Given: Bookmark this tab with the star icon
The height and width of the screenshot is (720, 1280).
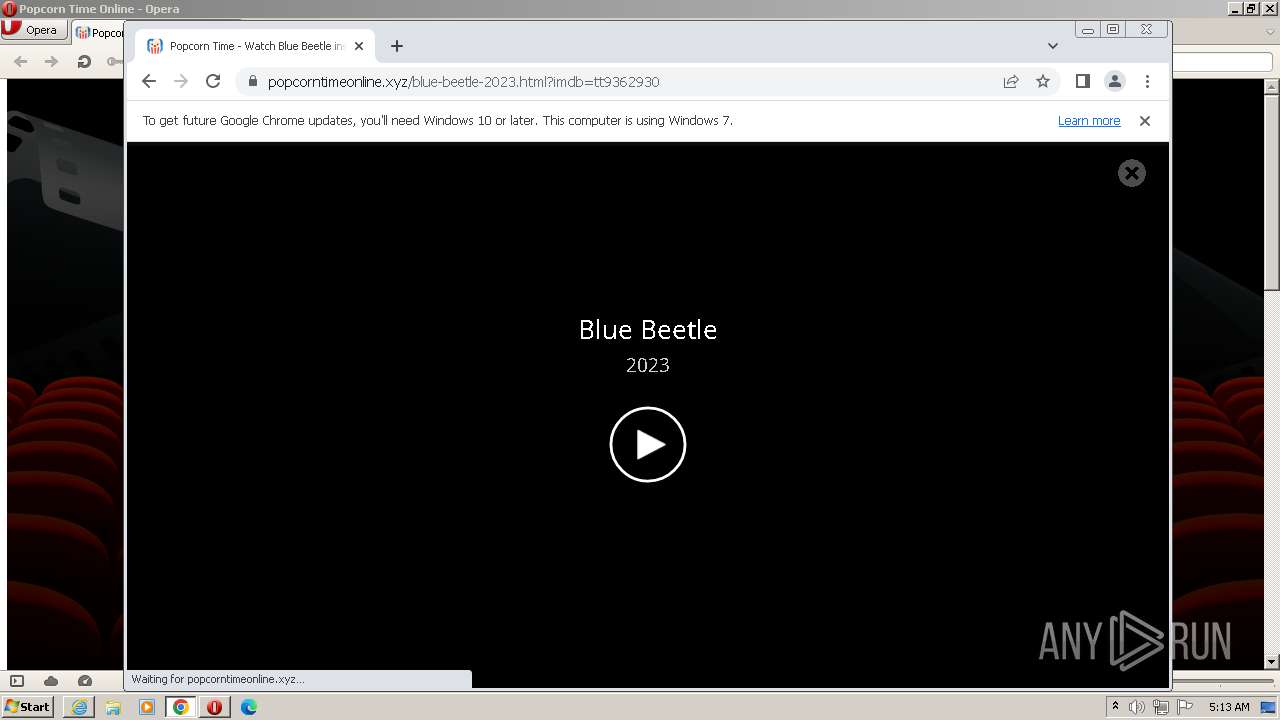Looking at the screenshot, I should pos(1043,81).
